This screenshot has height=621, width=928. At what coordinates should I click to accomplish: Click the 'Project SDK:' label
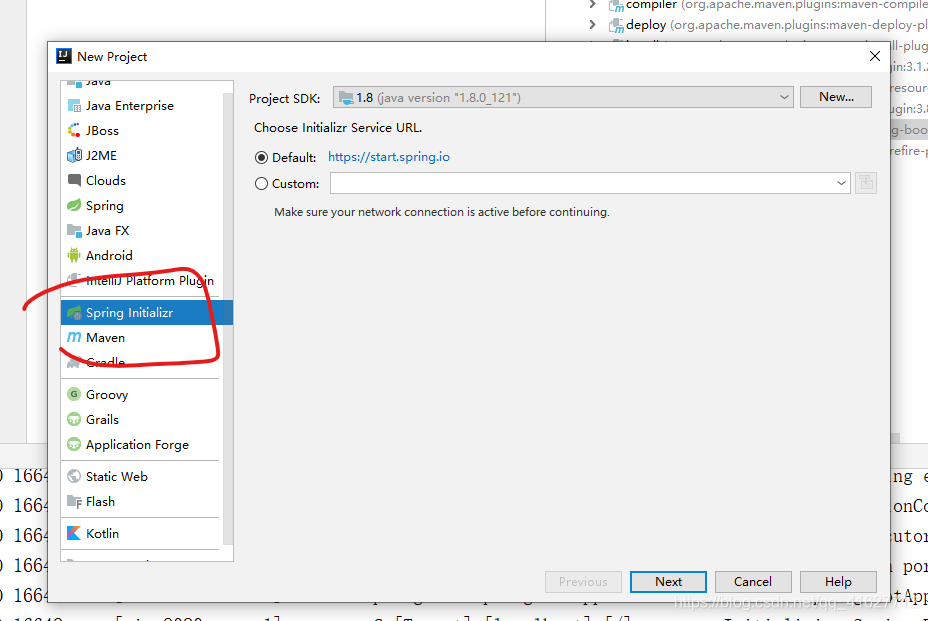coord(284,99)
